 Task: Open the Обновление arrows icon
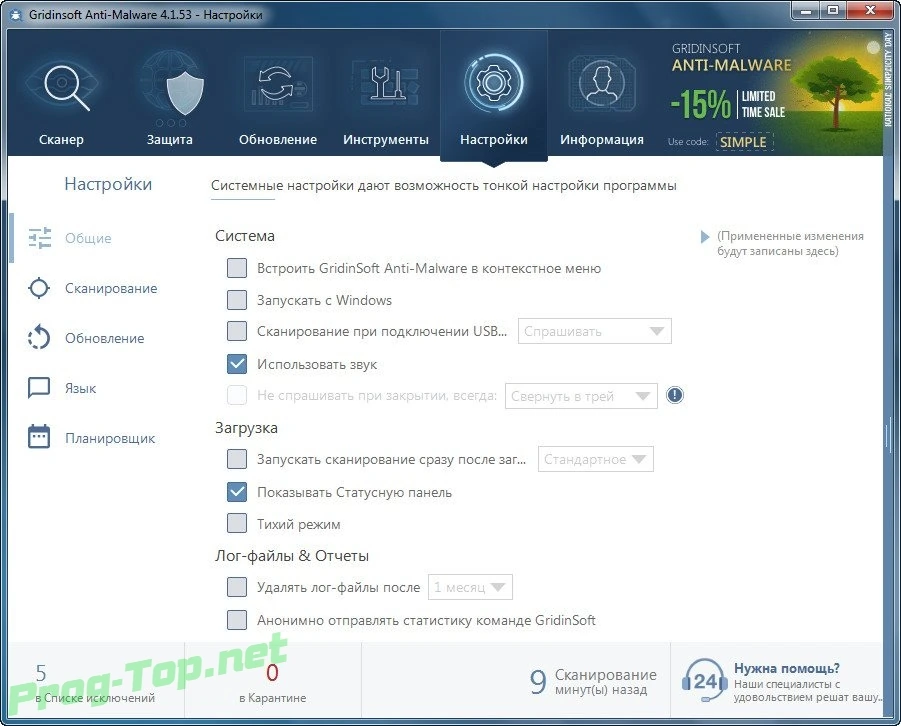click(x=278, y=84)
